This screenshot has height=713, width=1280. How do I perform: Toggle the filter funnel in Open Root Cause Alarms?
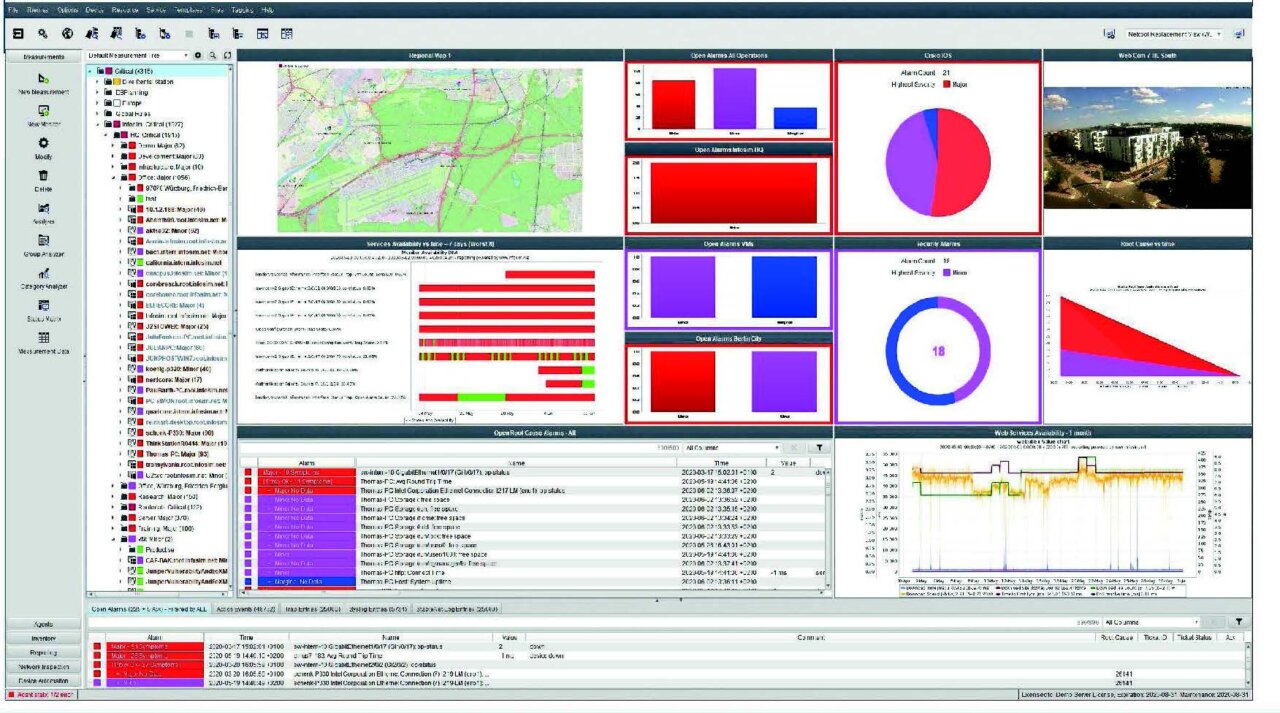tap(820, 448)
